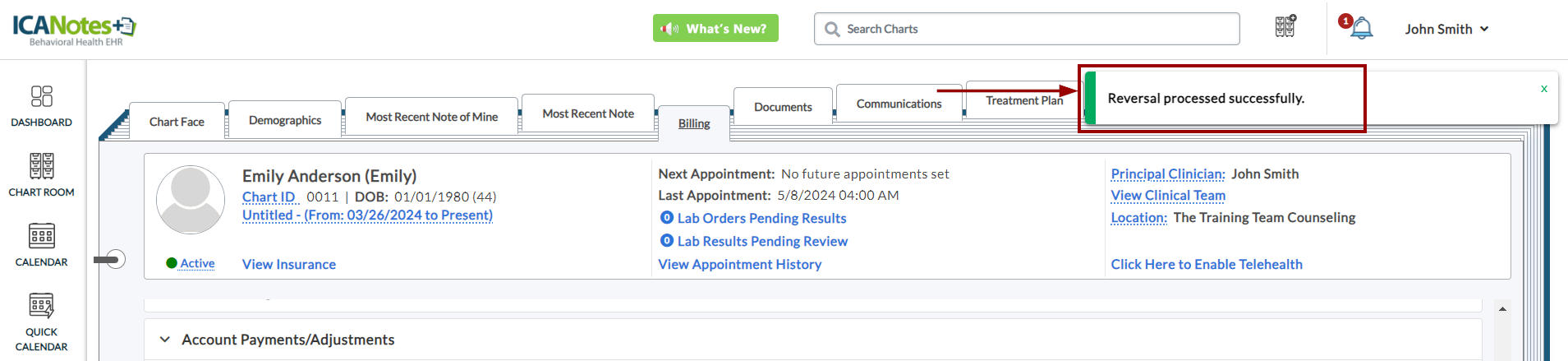This screenshot has height=361, width=1568.
Task: Click in the Search Charts field
Action: [x=1027, y=29]
